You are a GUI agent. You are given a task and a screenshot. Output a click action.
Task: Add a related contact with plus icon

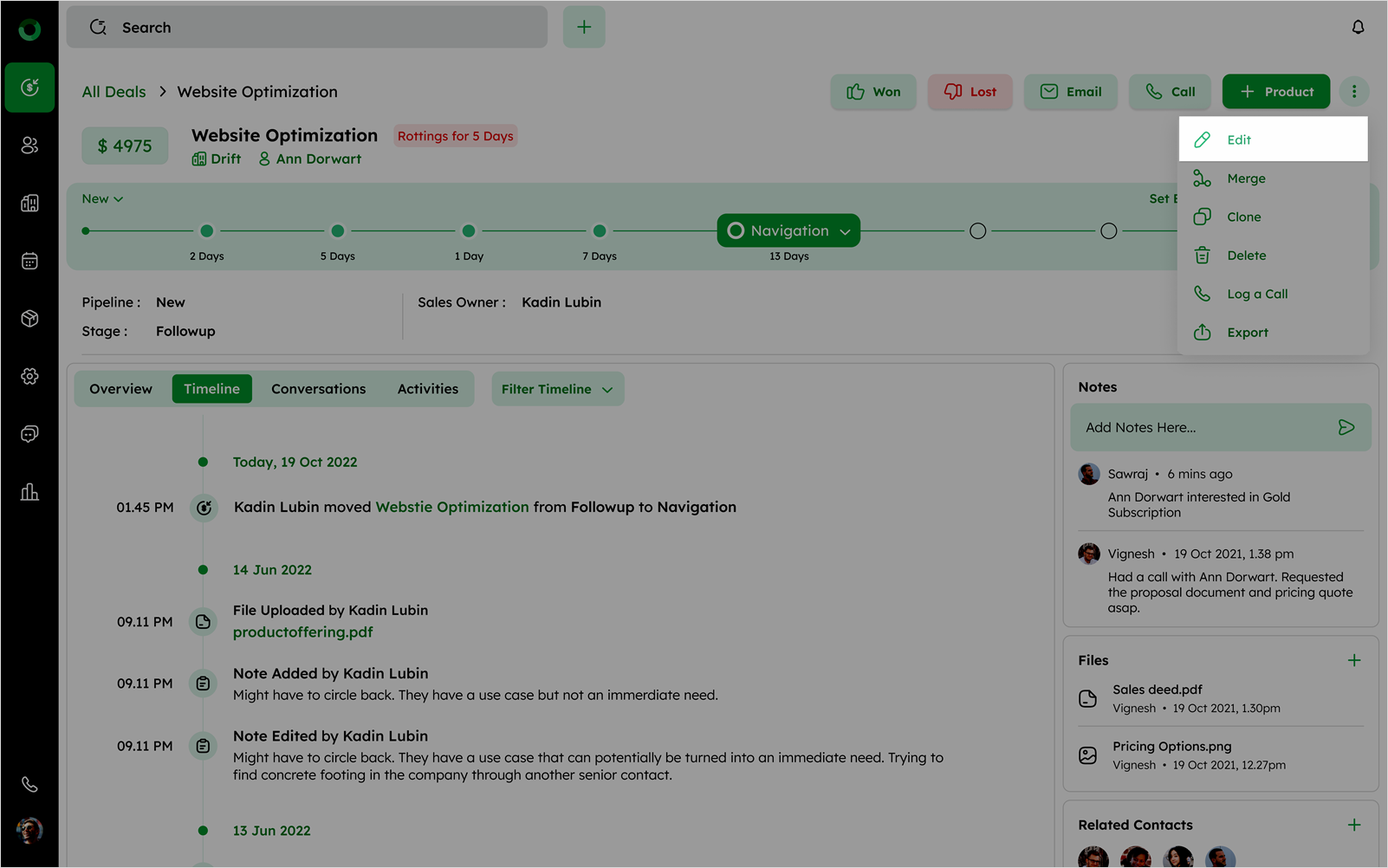1353,825
